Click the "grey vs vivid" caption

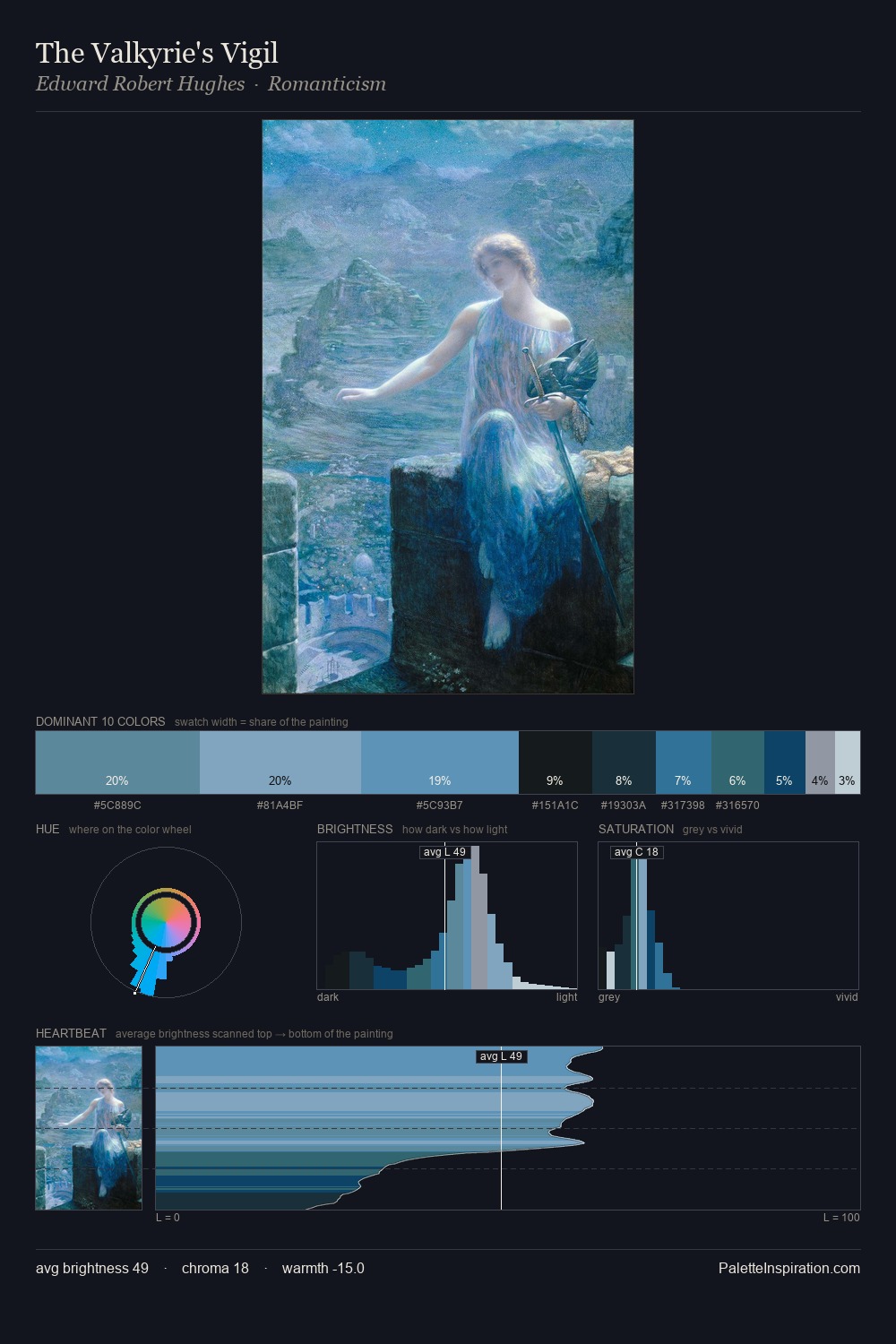click(712, 830)
